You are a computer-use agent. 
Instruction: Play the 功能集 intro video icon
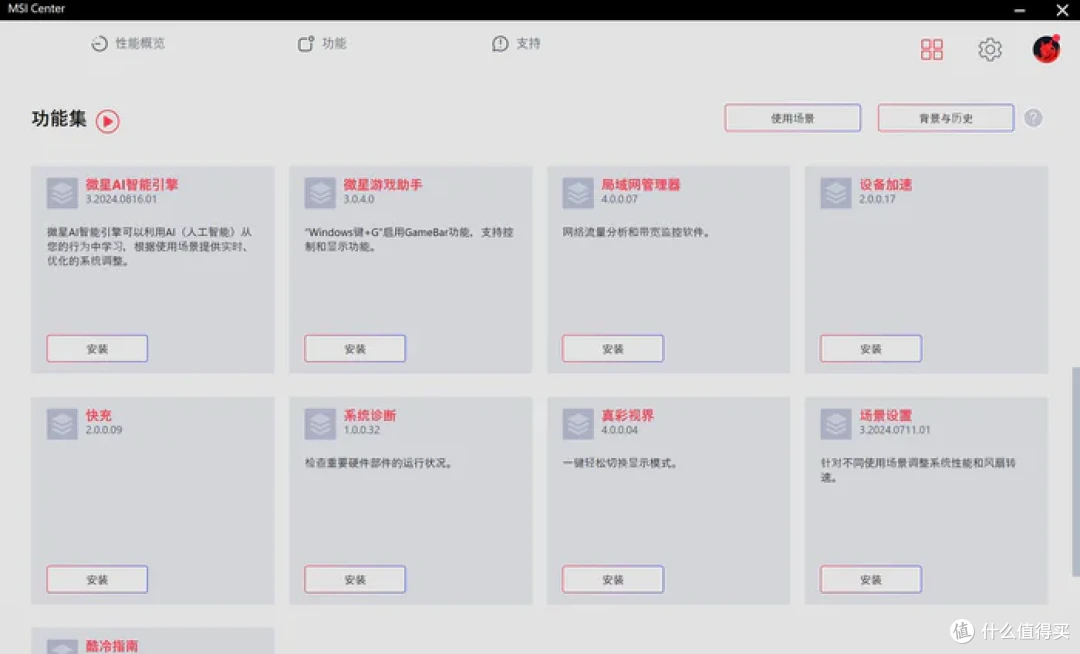[107, 121]
